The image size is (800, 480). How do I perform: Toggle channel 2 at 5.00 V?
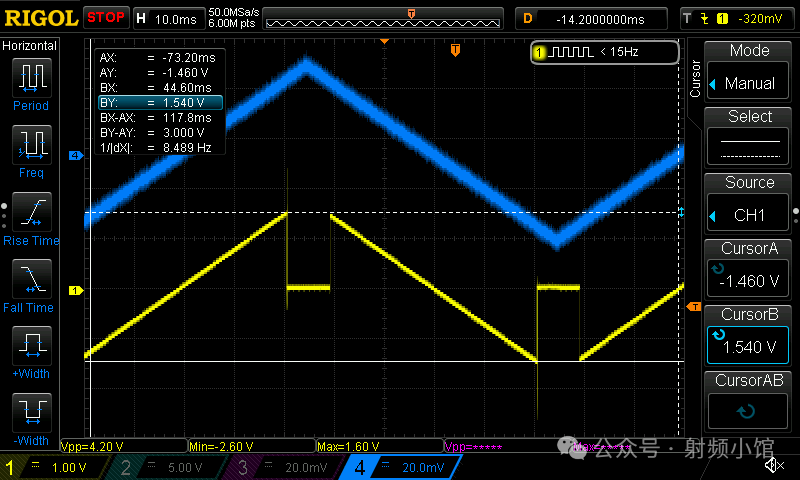click(x=168, y=467)
